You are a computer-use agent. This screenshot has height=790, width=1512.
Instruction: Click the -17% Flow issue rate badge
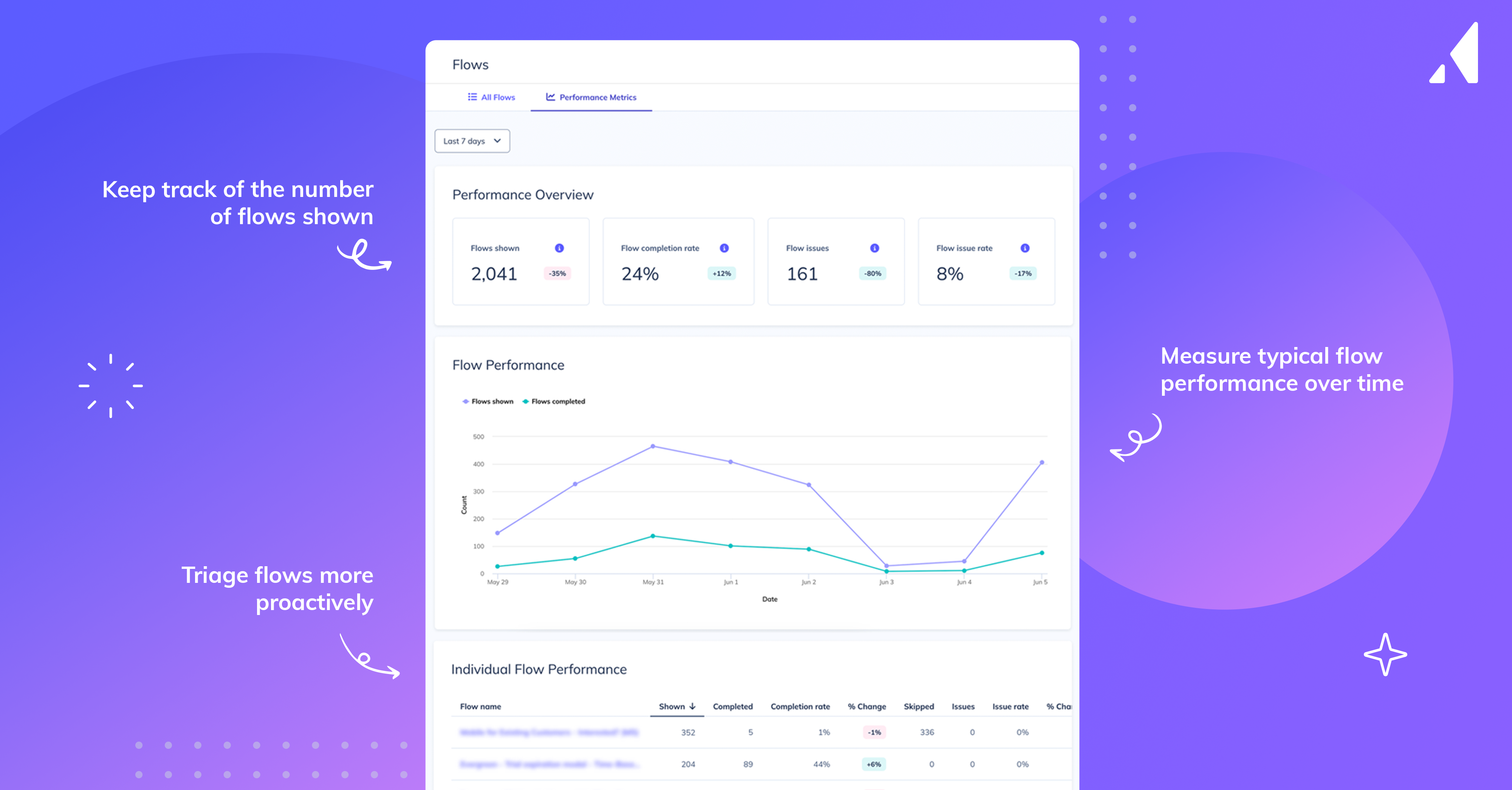point(1023,274)
